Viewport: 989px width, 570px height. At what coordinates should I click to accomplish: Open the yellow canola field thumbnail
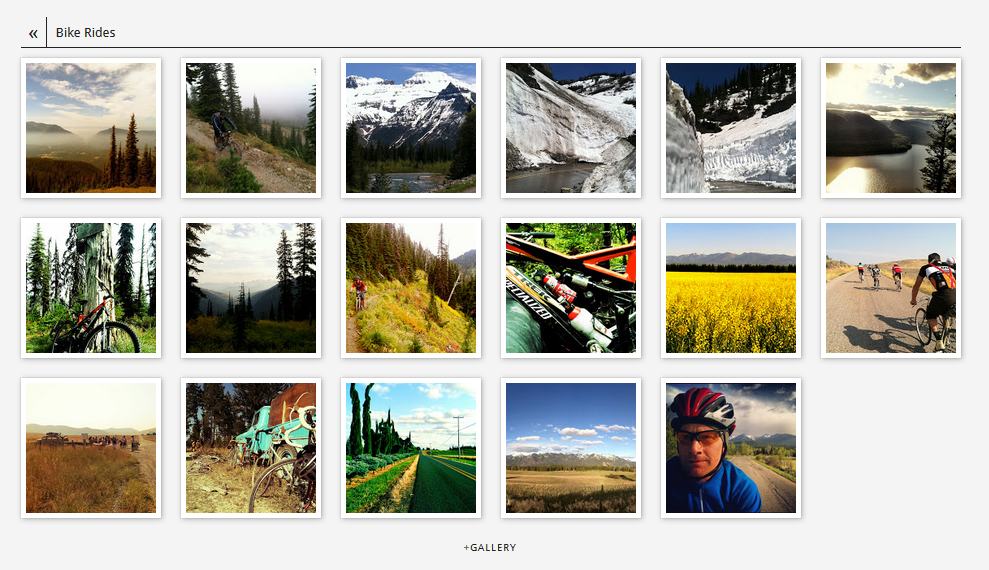(x=731, y=288)
